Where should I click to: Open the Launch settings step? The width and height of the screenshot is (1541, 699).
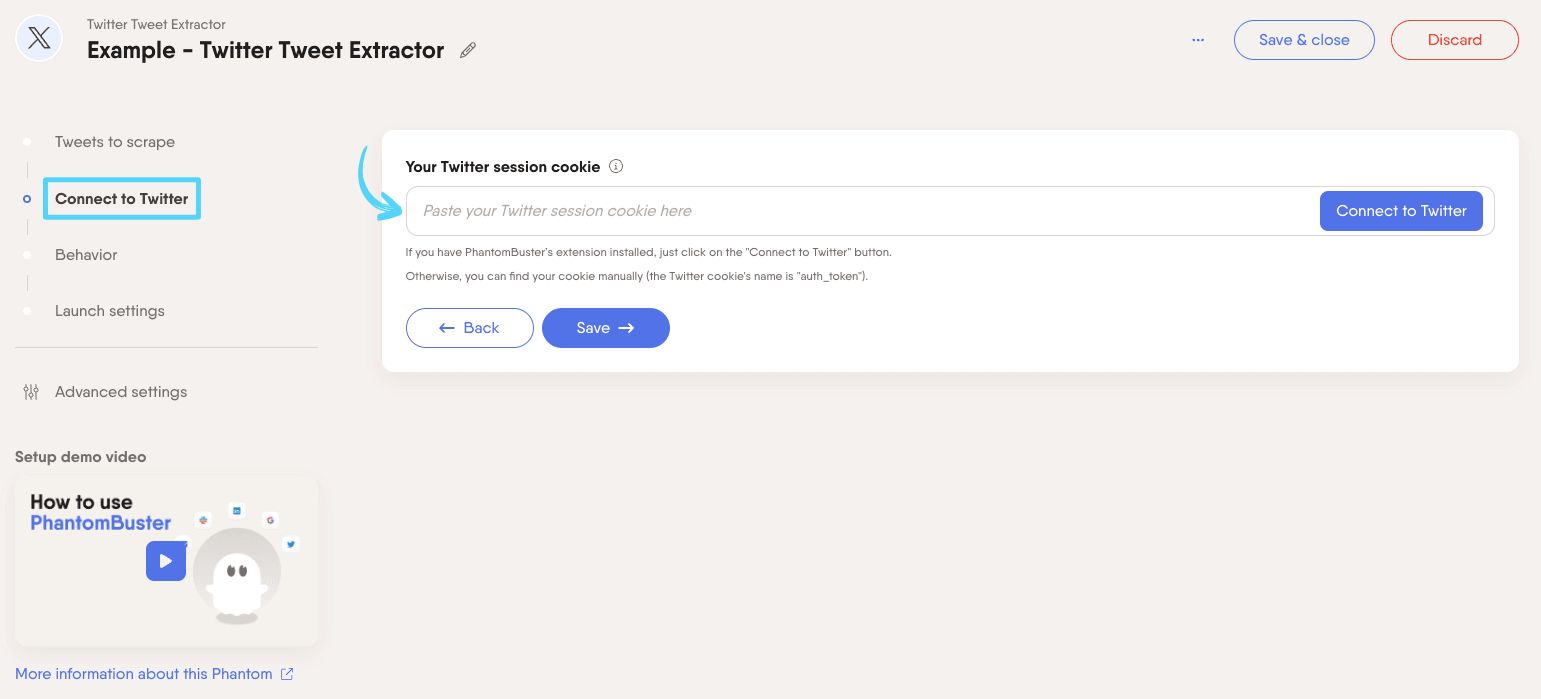(x=110, y=311)
